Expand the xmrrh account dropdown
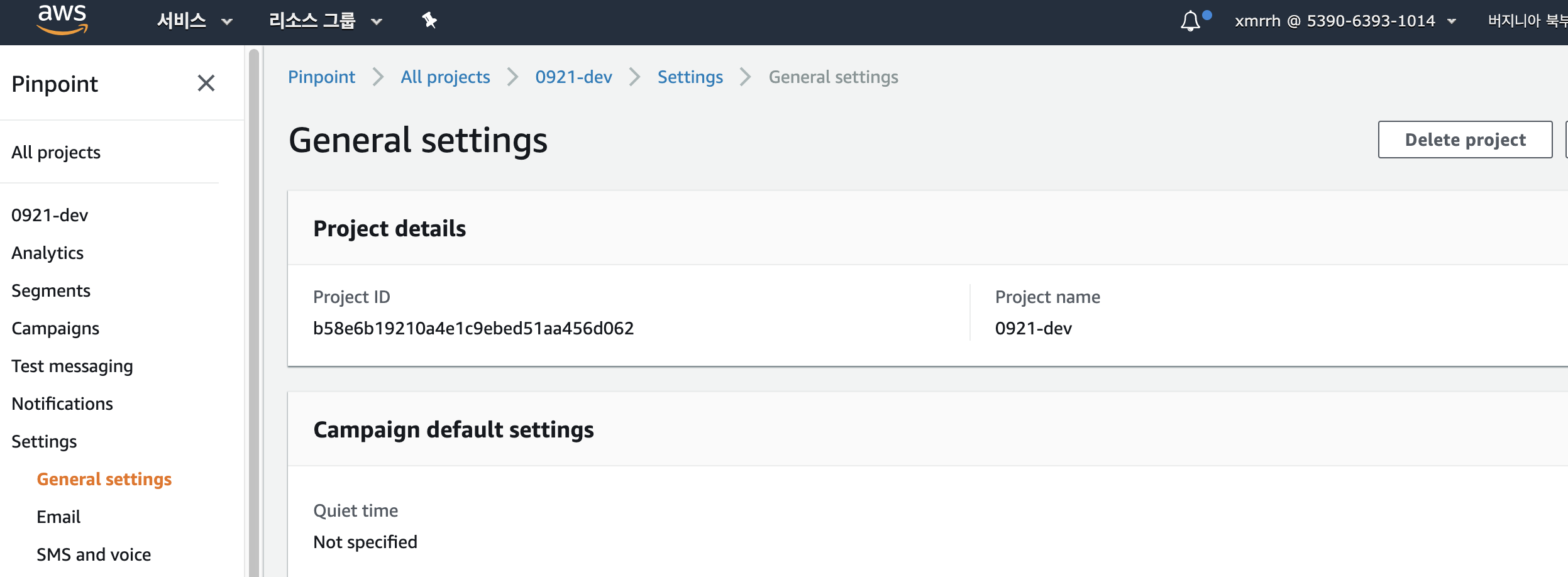This screenshot has width=1568, height=577. pyautogui.click(x=1345, y=21)
